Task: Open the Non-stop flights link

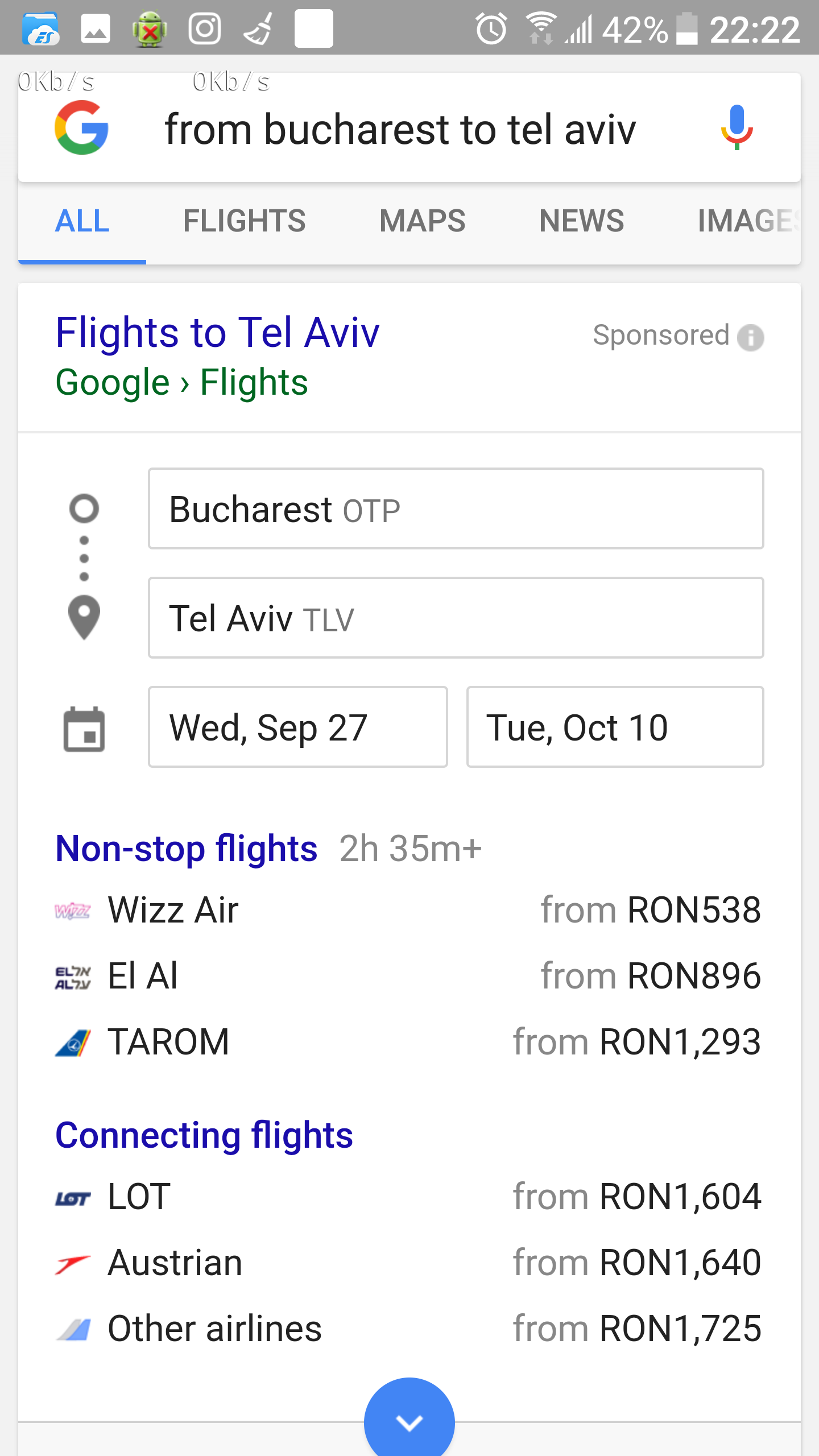Action: tap(187, 849)
